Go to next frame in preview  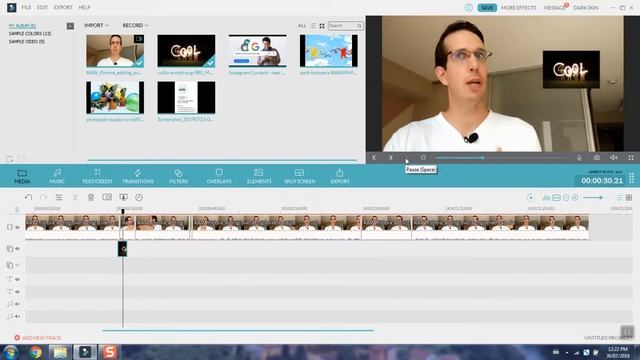tap(391, 158)
